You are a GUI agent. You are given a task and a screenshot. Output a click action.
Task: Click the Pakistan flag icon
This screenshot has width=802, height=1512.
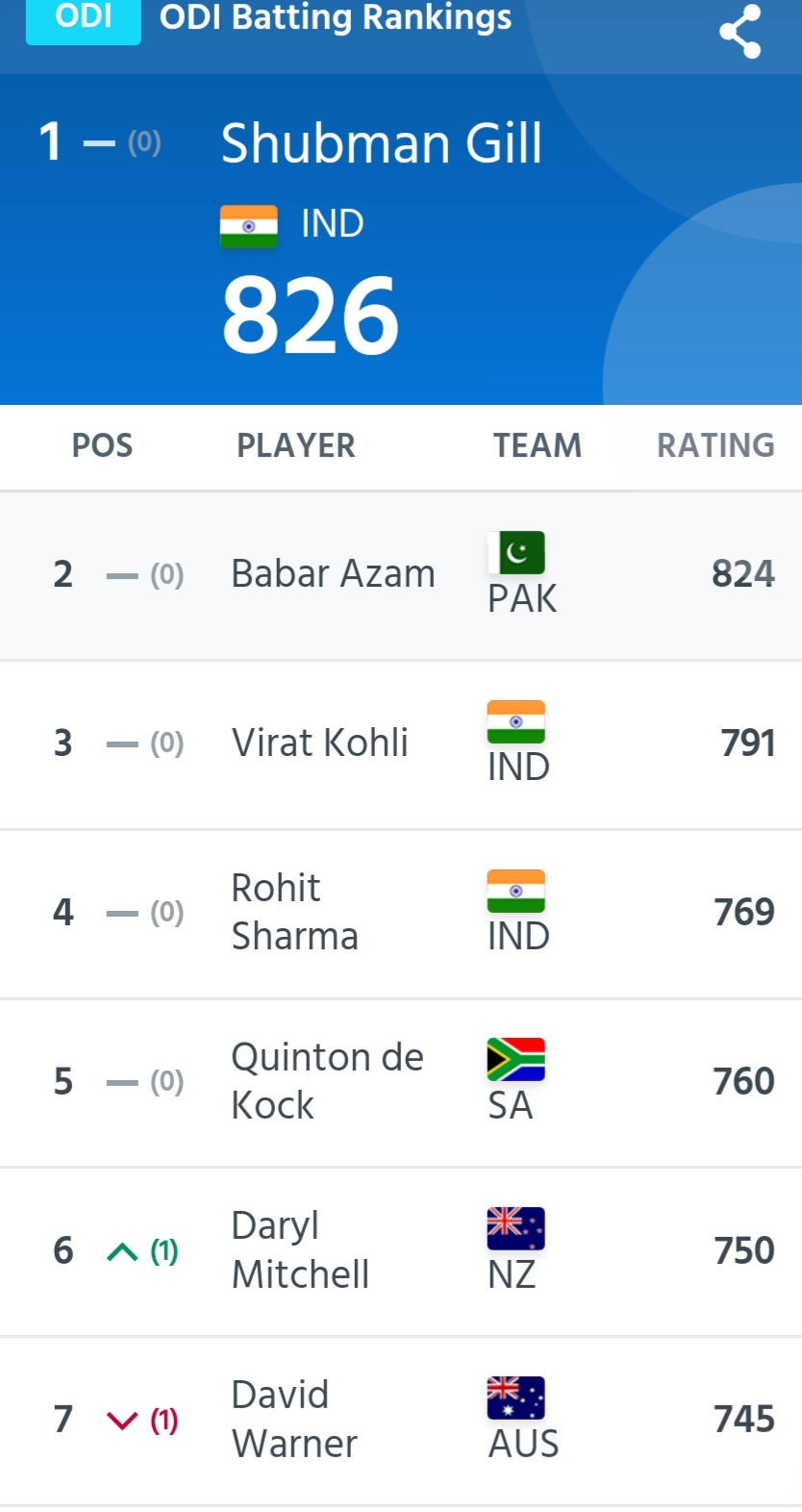(x=516, y=553)
